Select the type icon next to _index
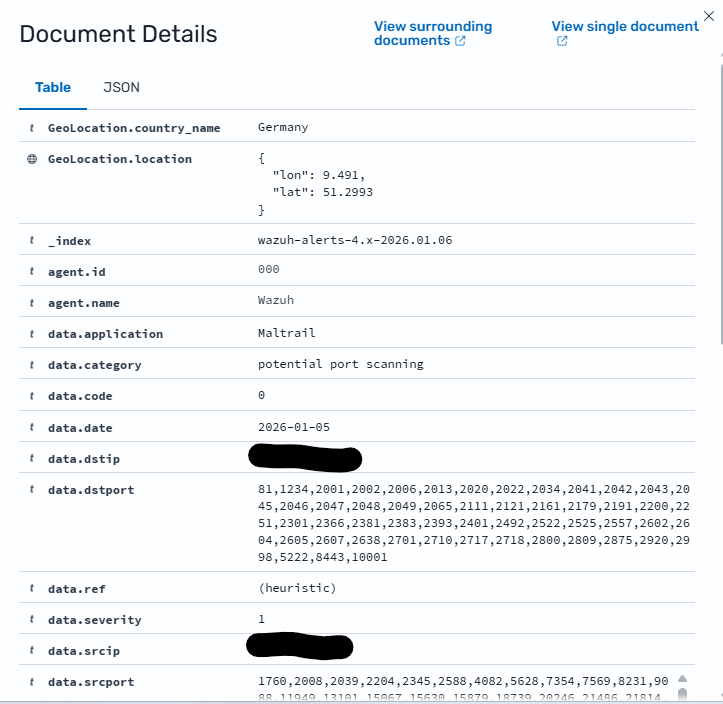 point(32,241)
